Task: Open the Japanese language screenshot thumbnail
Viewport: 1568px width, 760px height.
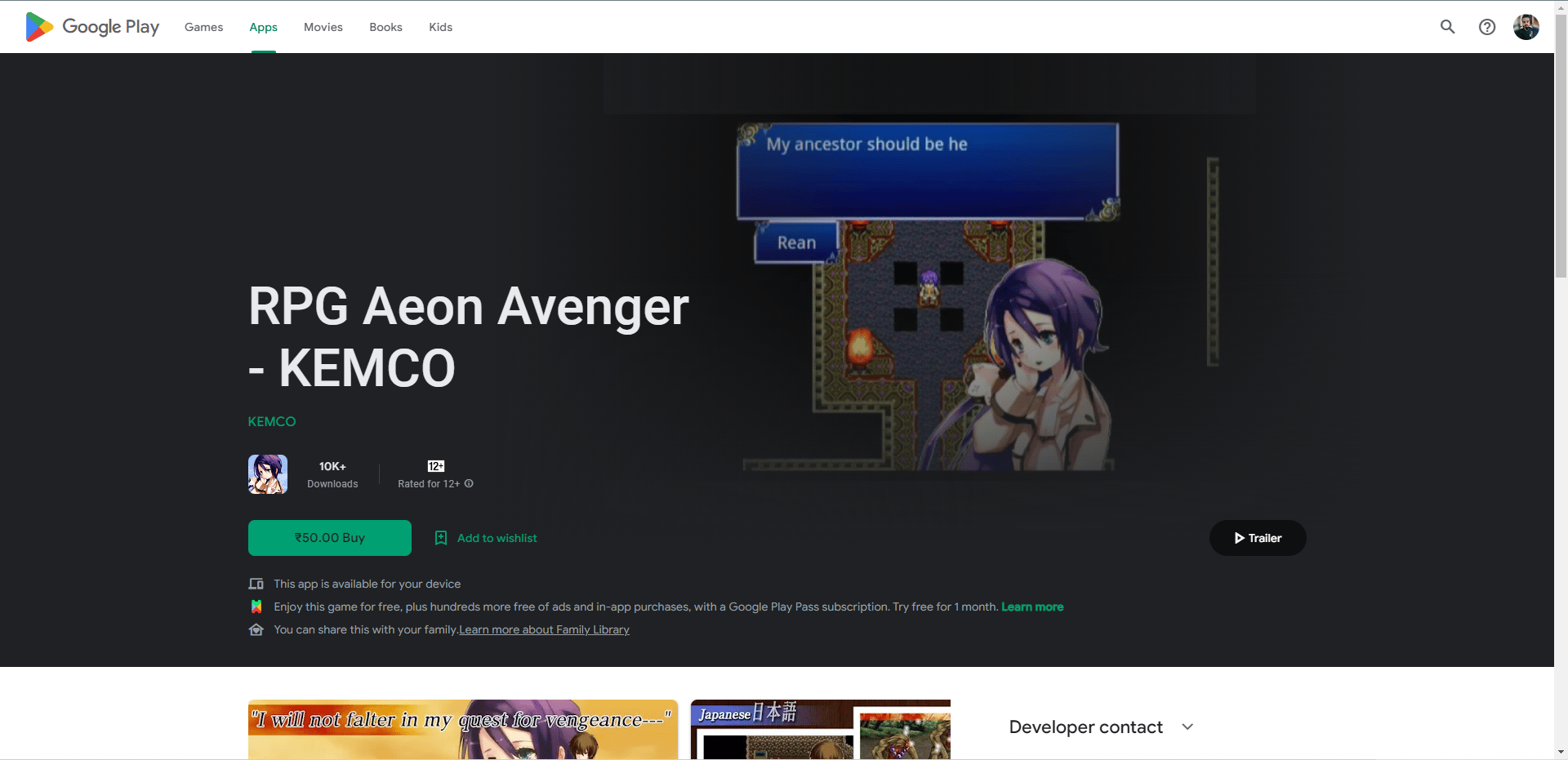Action: pyautogui.click(x=821, y=729)
